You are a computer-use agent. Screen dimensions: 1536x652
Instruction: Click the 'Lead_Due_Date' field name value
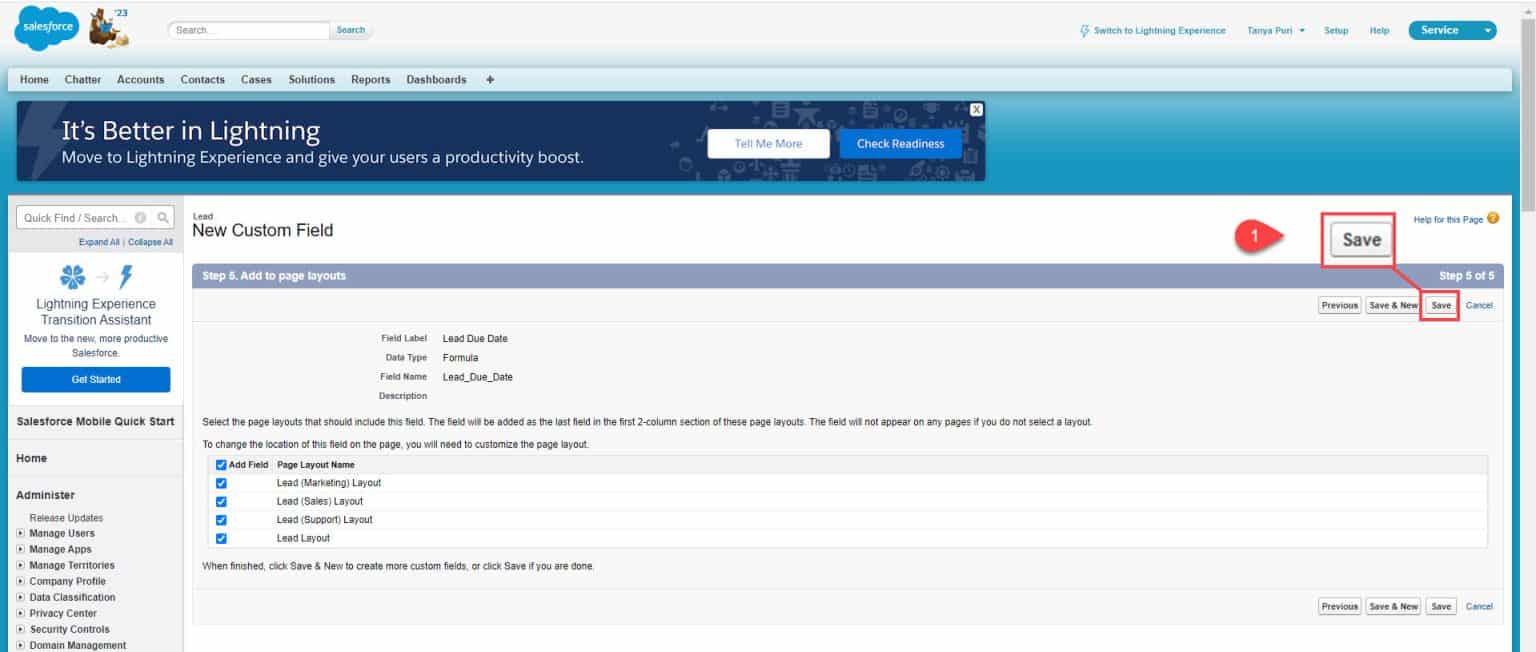[478, 377]
